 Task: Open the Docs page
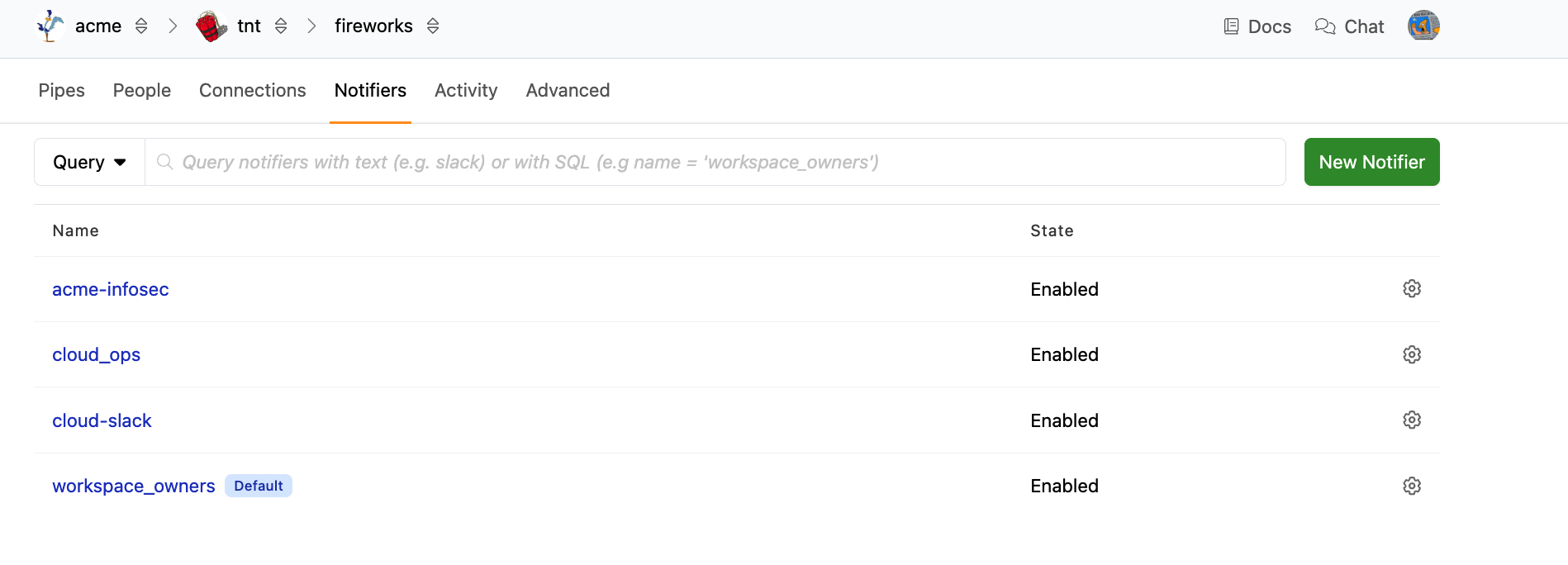[1257, 26]
